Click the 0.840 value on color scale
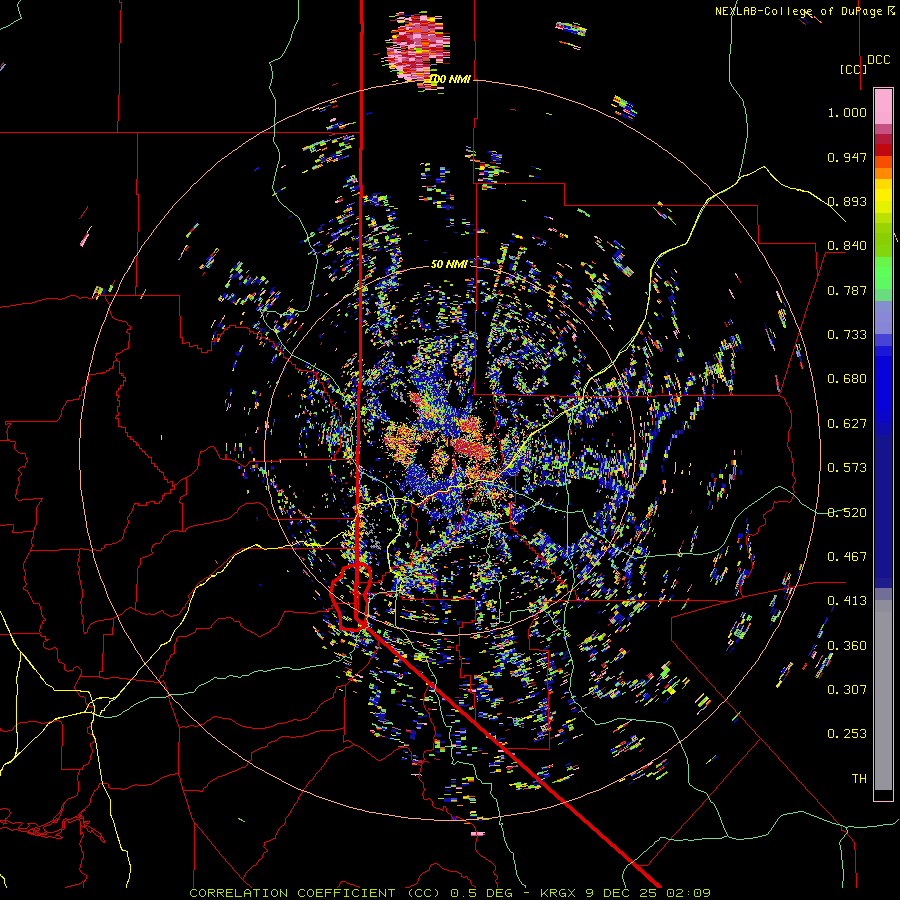Image resolution: width=900 pixels, height=900 pixels. pos(847,246)
